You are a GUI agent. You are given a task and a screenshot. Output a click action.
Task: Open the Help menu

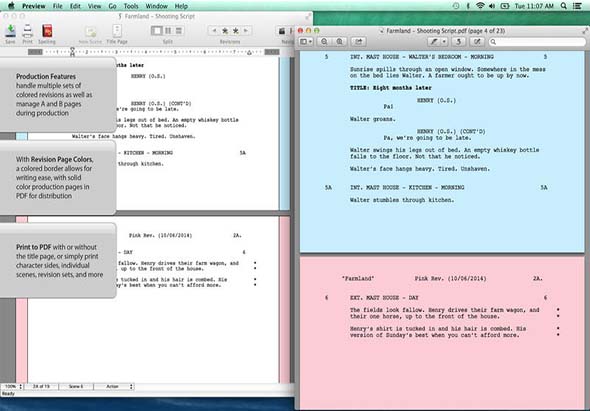point(181,6)
